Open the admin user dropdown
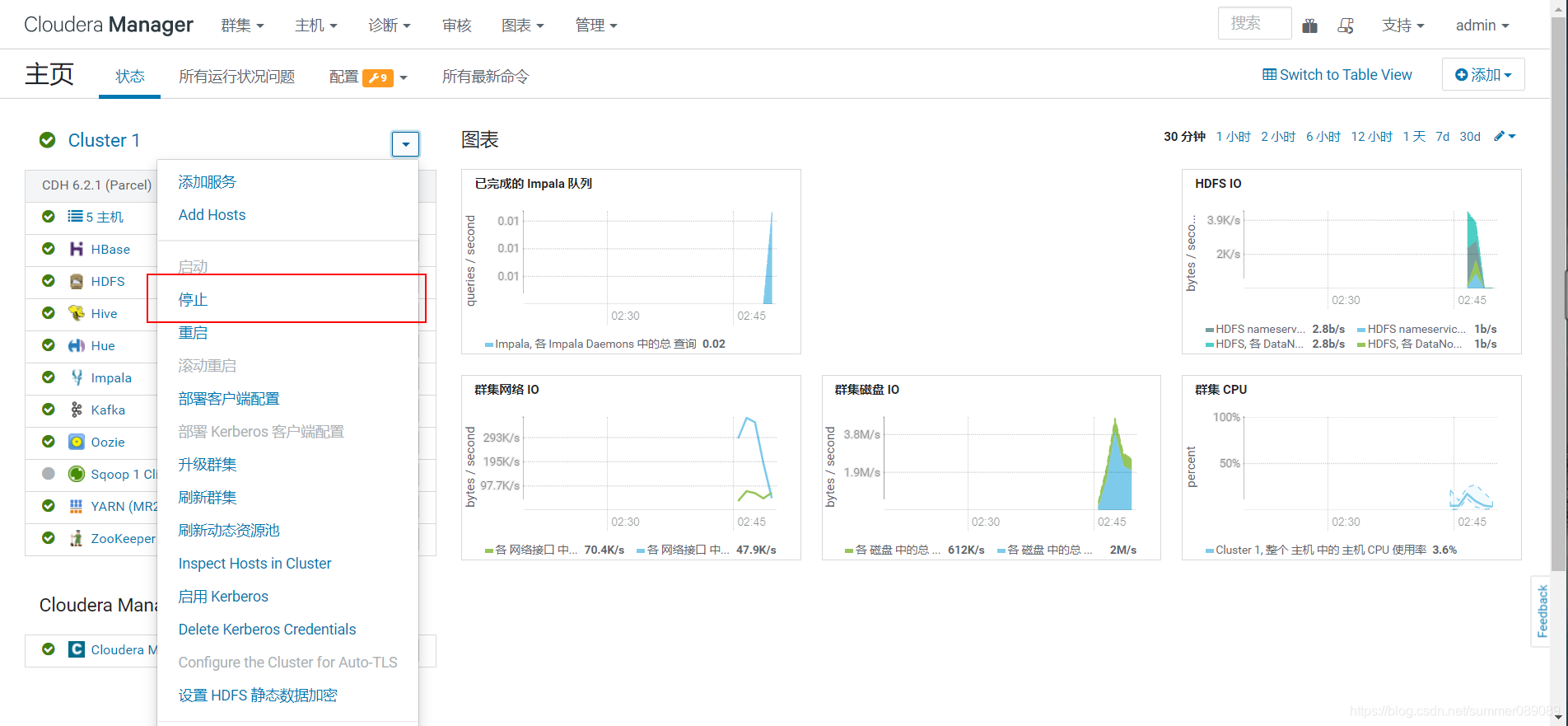Screen dimensions: 1568x726 [x=1482, y=26]
